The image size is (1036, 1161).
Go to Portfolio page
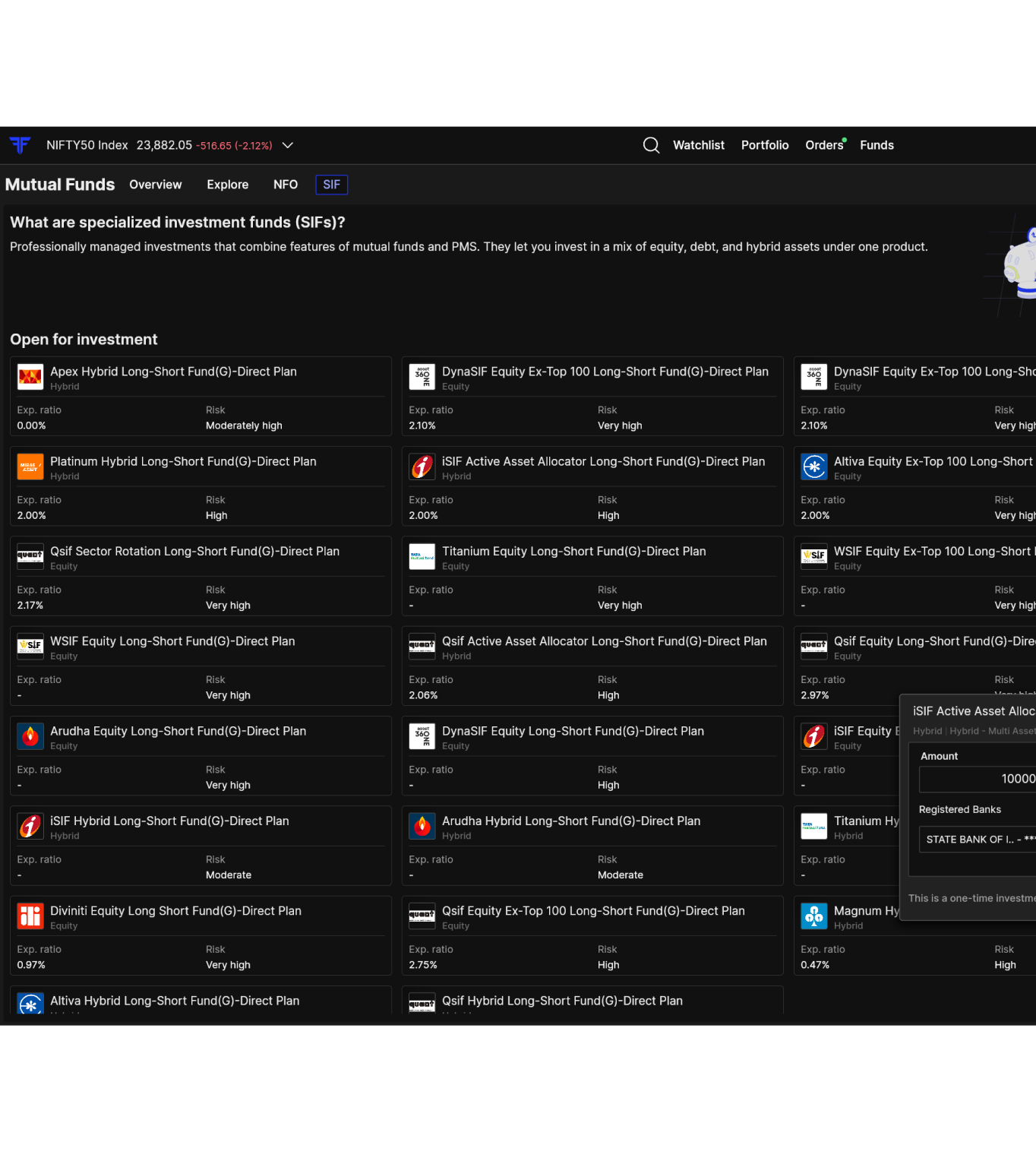(x=765, y=145)
